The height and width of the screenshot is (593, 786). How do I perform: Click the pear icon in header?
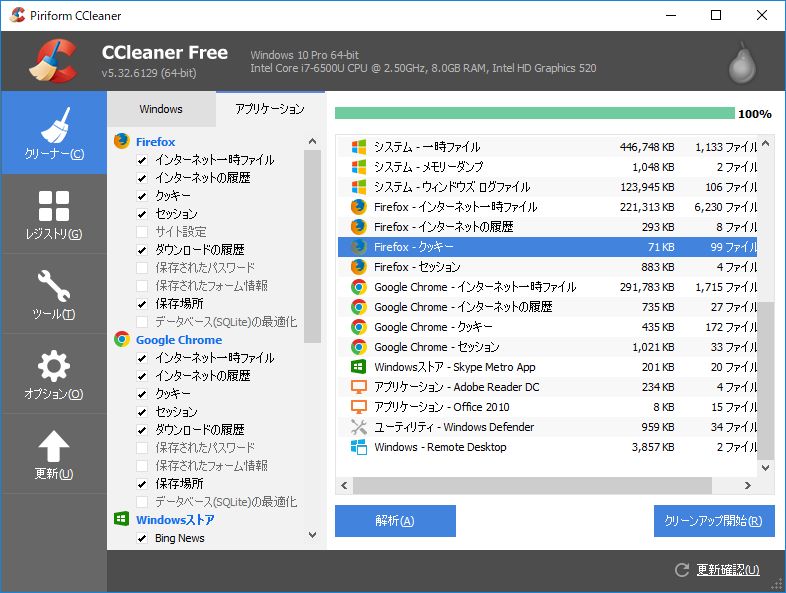[742, 63]
